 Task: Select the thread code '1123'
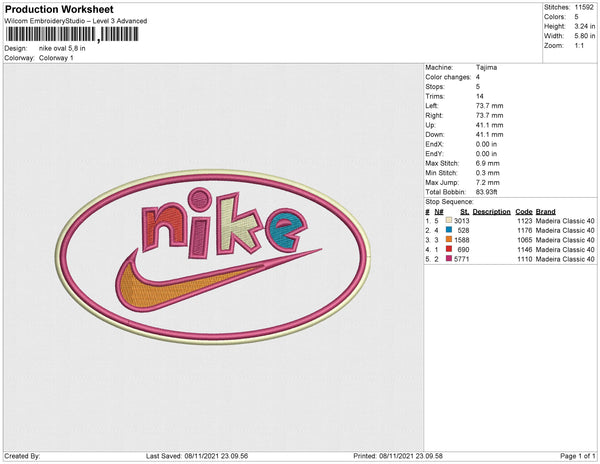tap(525, 221)
